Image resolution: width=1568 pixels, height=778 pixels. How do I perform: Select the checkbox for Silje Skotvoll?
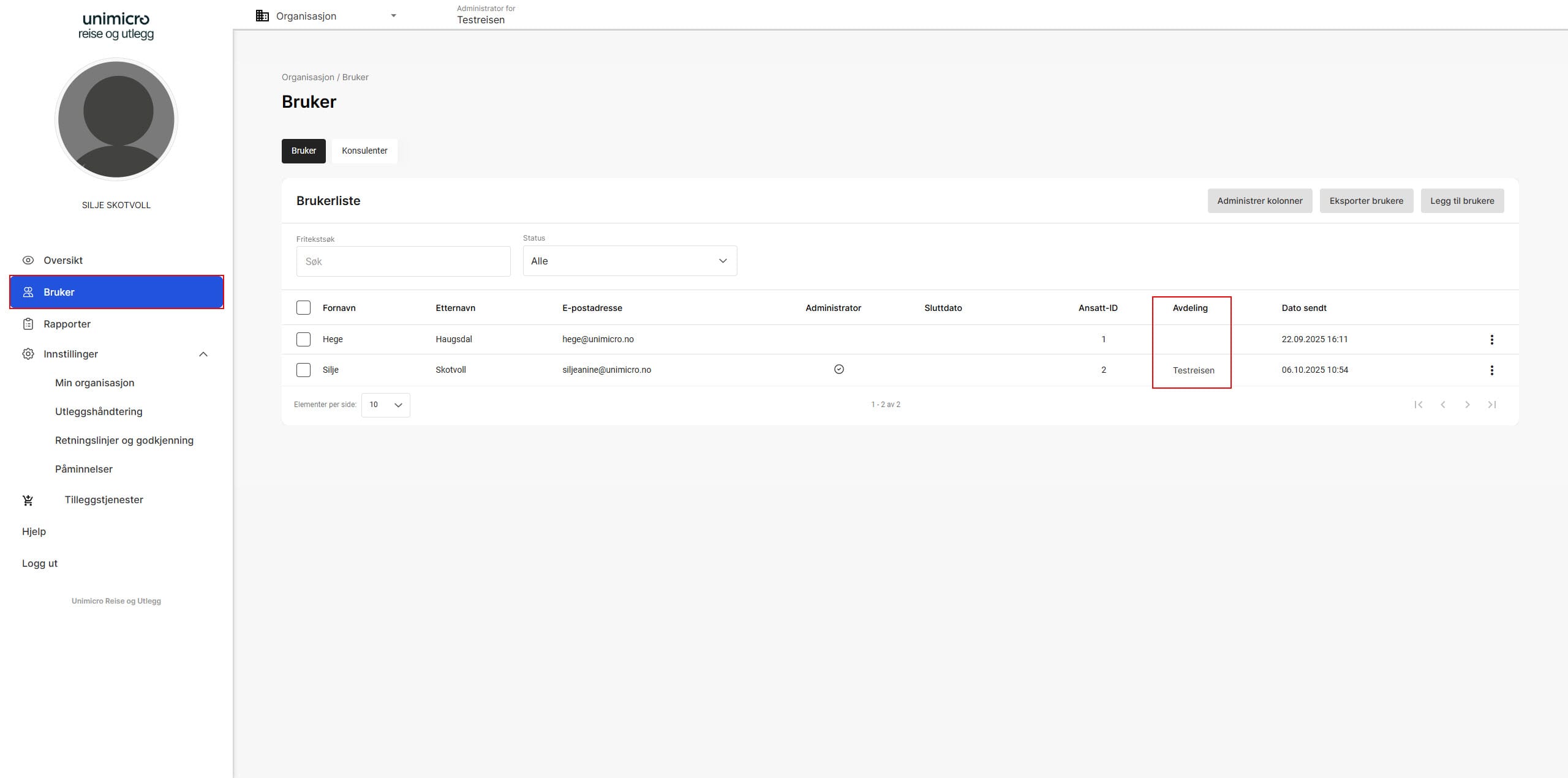click(x=303, y=370)
